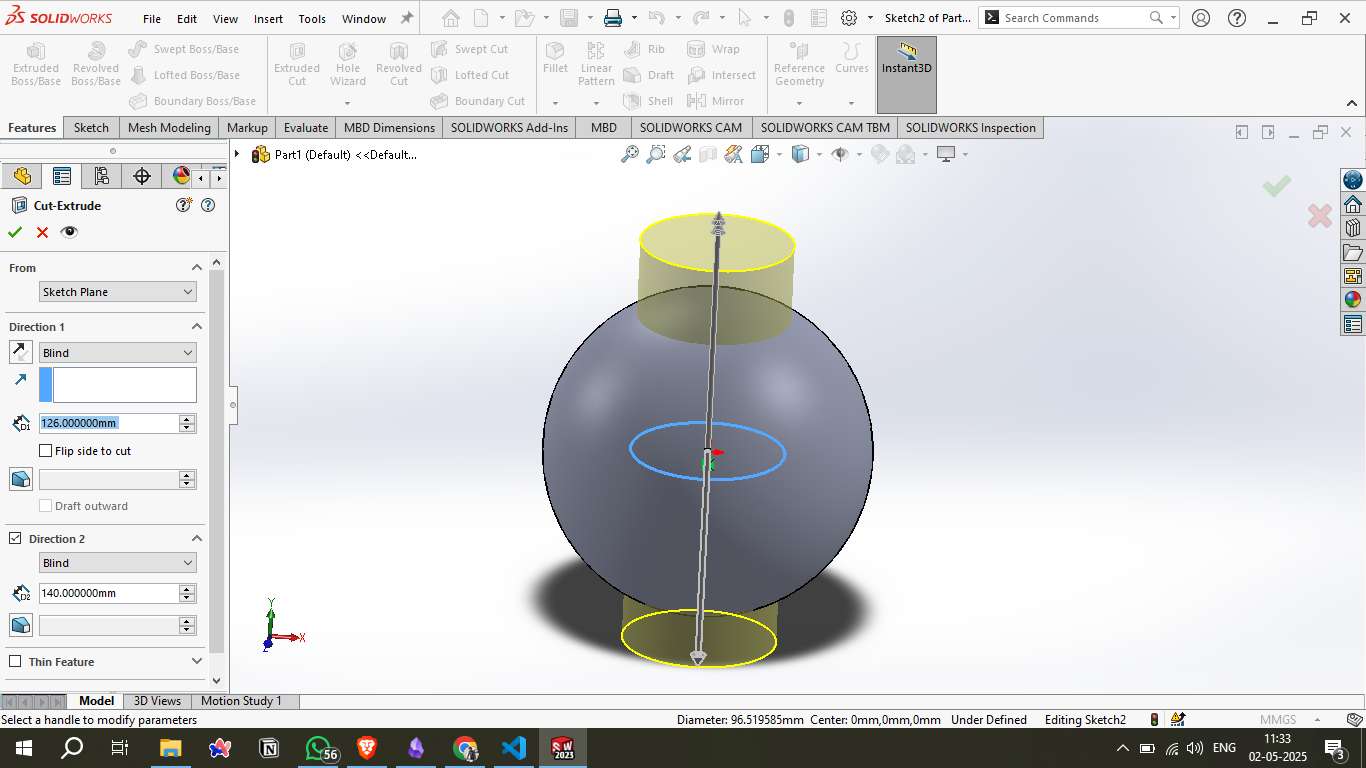Cancel the Cut-Extrude with red X
The image size is (1366, 768).
click(42, 232)
